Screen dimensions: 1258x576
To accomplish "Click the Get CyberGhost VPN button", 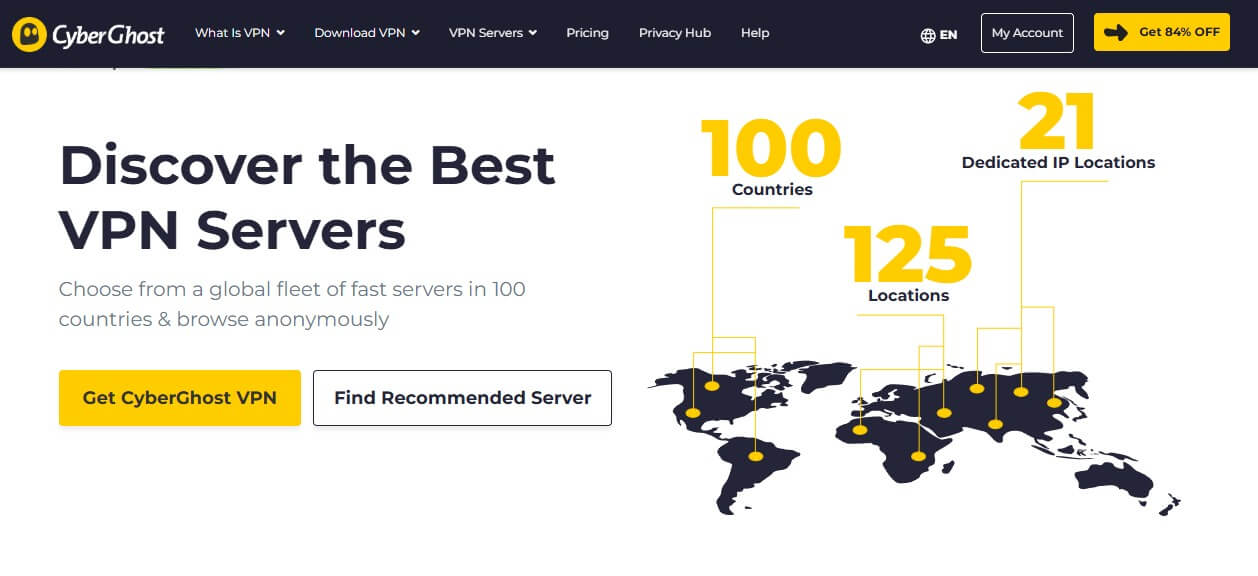I will [179, 397].
